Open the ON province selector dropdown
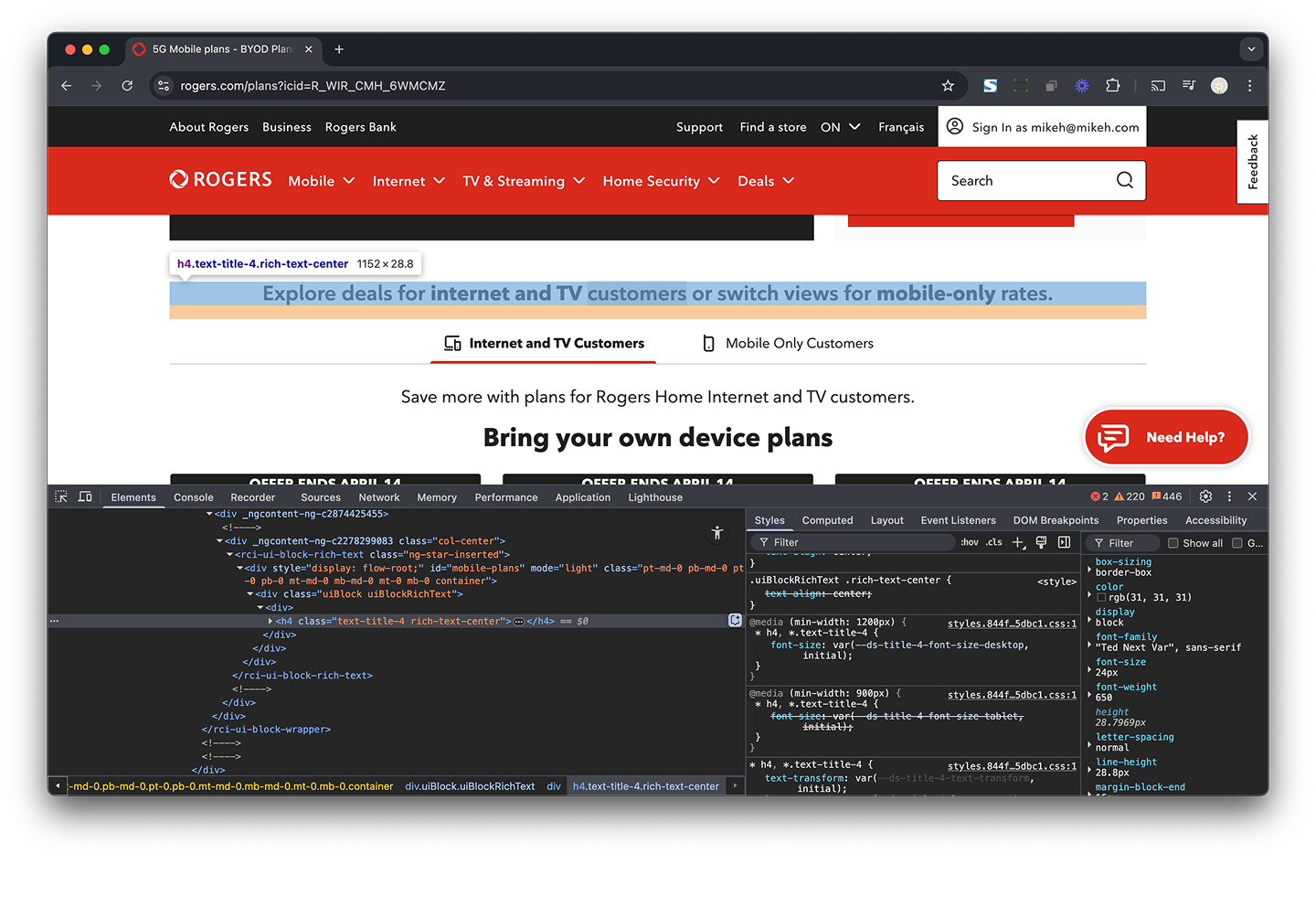The height and width of the screenshot is (907, 1316). 840,127
